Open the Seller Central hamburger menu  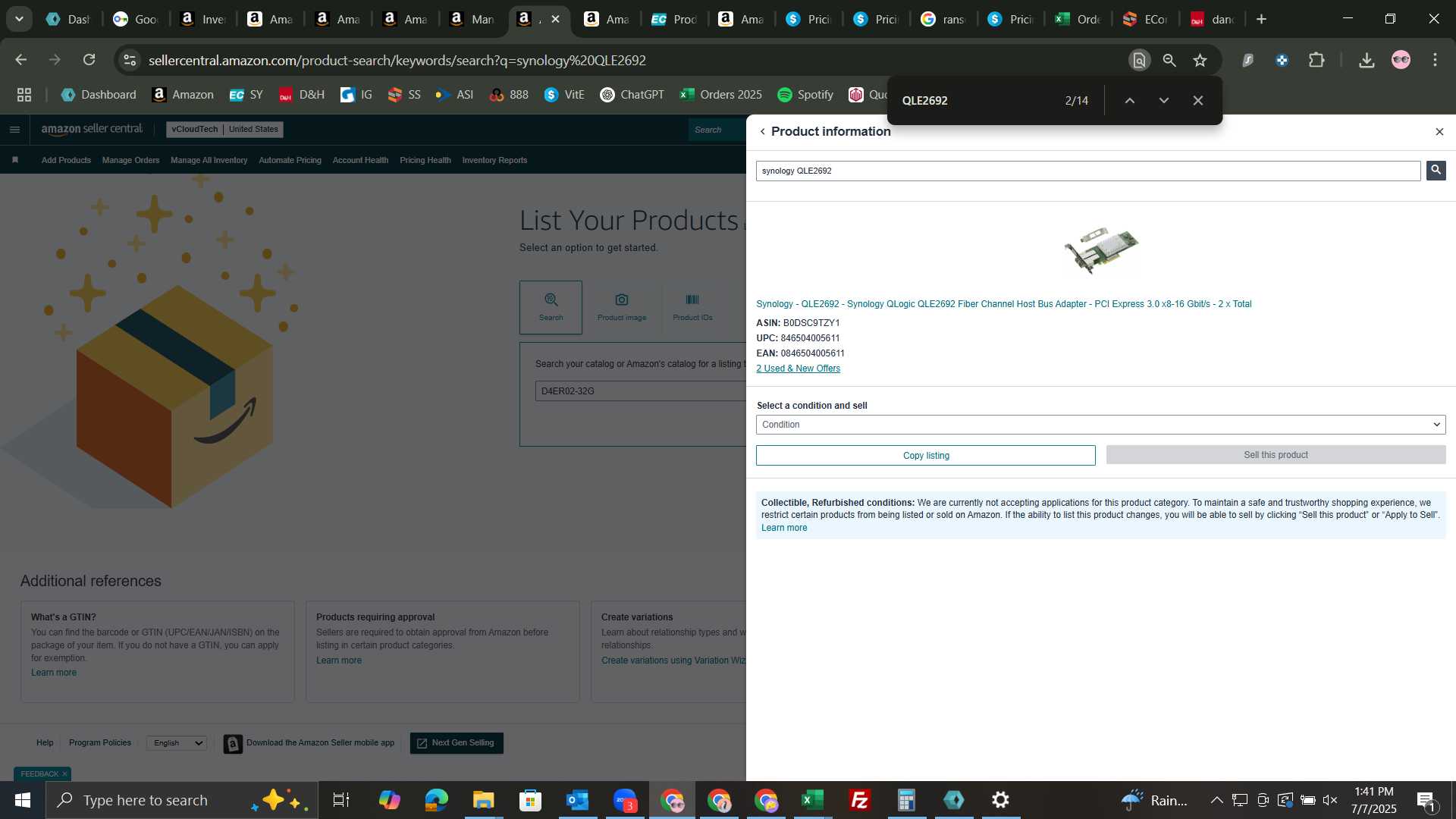tap(14, 130)
